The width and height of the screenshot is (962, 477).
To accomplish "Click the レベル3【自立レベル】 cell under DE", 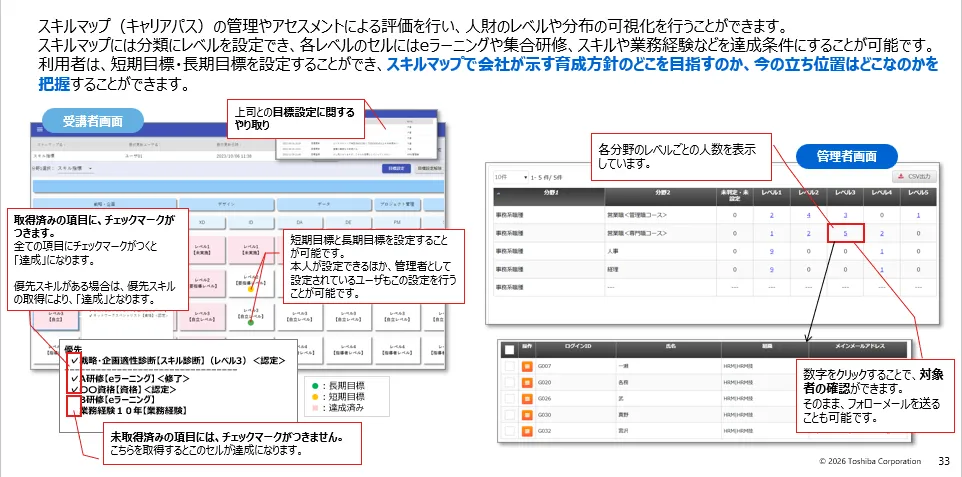I will [x=347, y=317].
